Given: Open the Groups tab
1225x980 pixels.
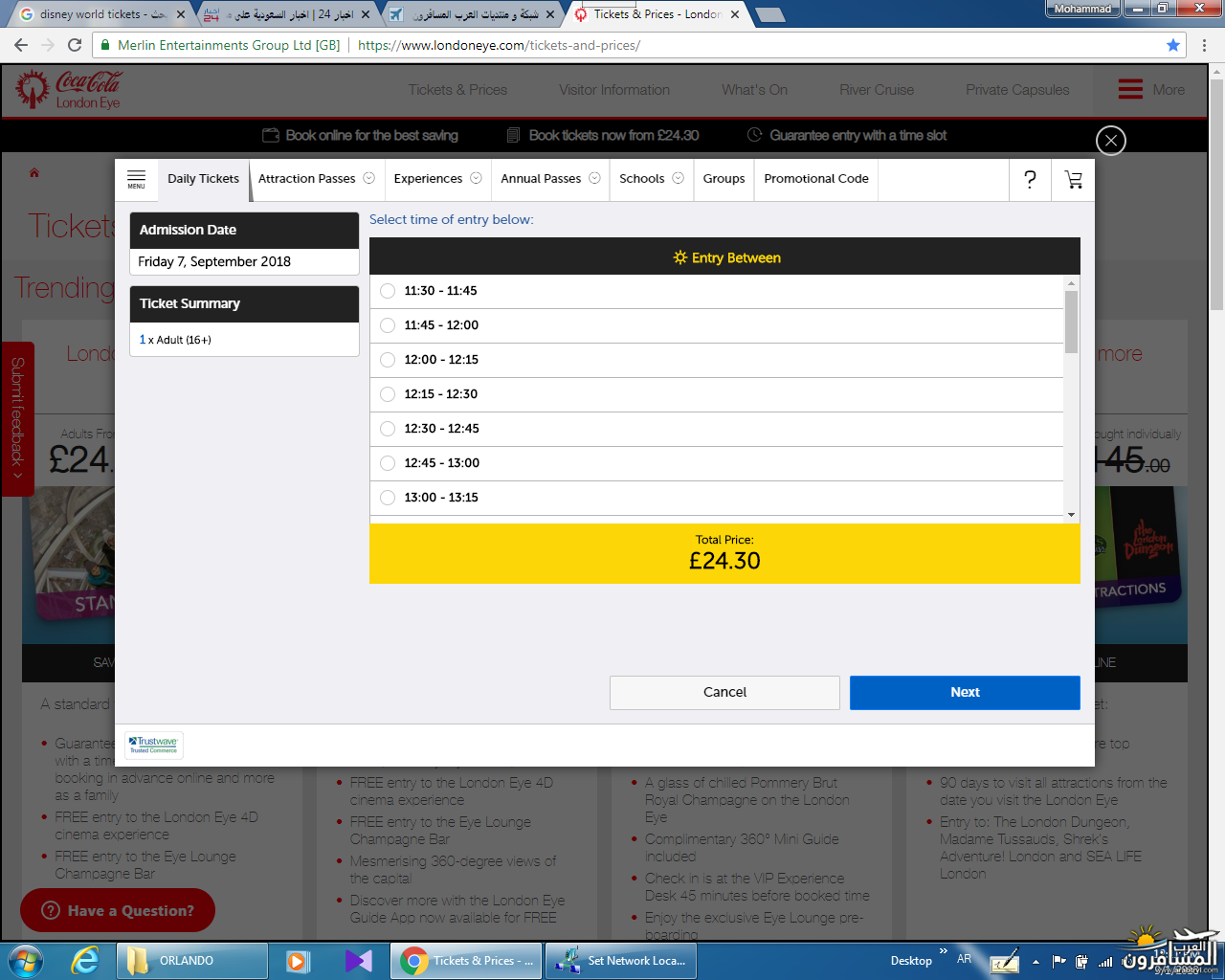Looking at the screenshot, I should (724, 179).
